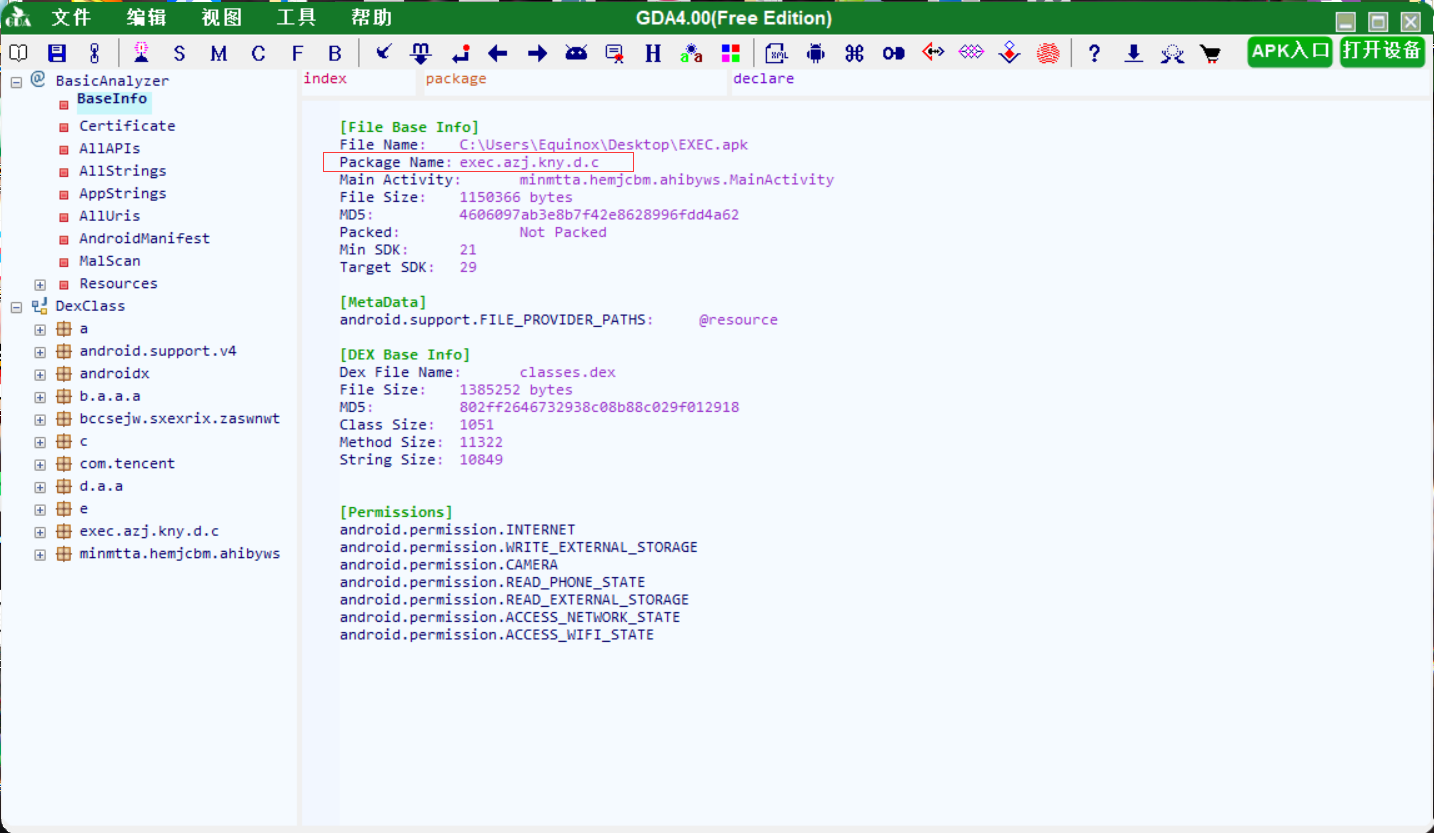The width and height of the screenshot is (1434, 833).
Task: Click the M methods toolbar icon
Action: pos(218,54)
